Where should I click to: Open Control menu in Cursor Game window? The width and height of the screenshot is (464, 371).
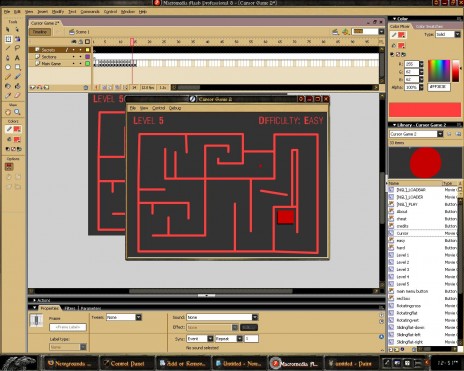[159, 108]
